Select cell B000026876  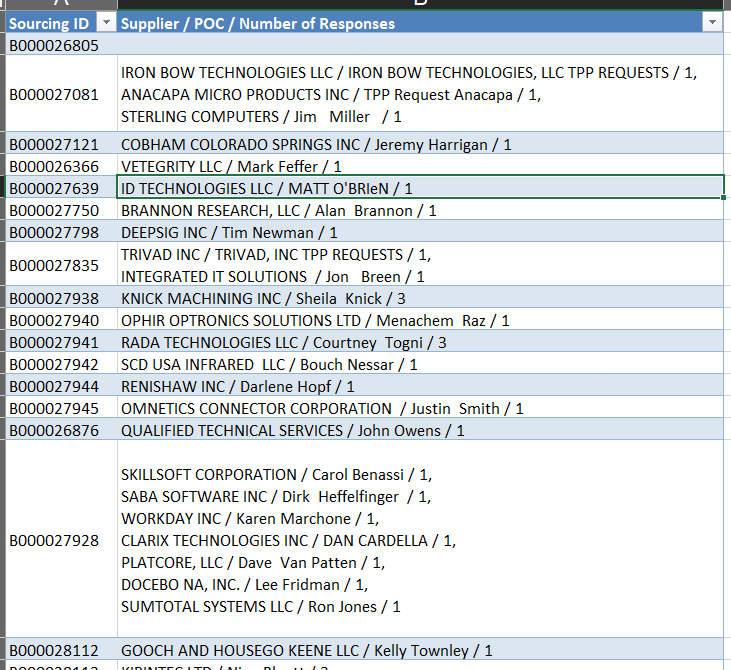coord(61,429)
